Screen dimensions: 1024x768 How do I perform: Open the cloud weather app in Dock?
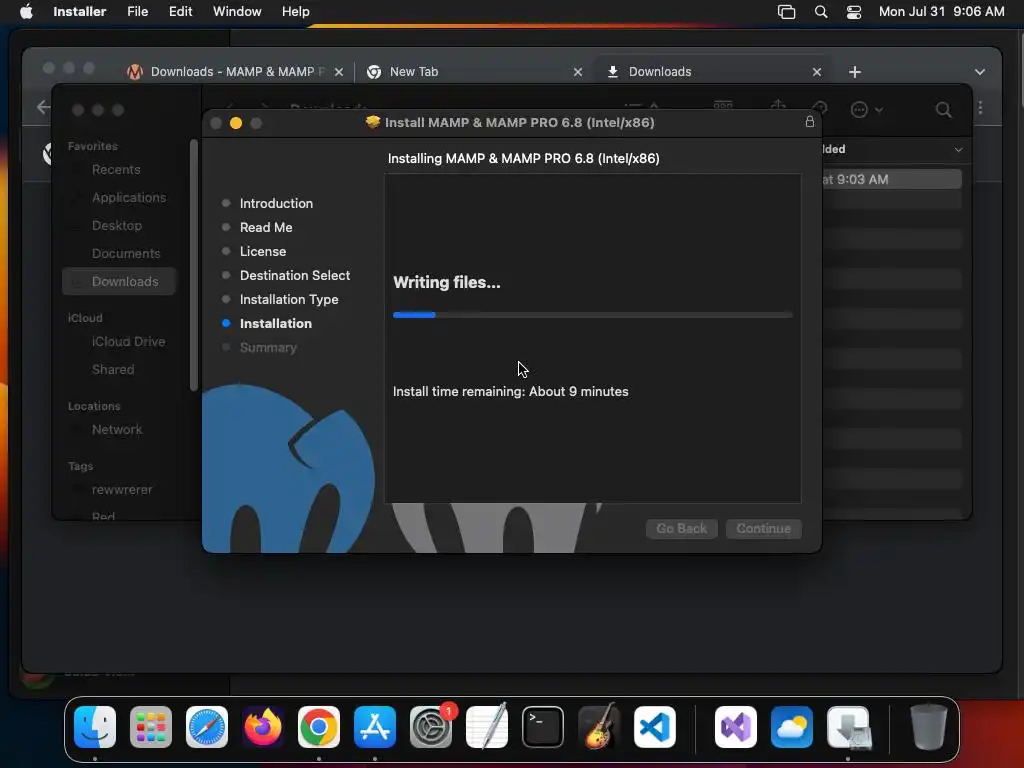(792, 727)
